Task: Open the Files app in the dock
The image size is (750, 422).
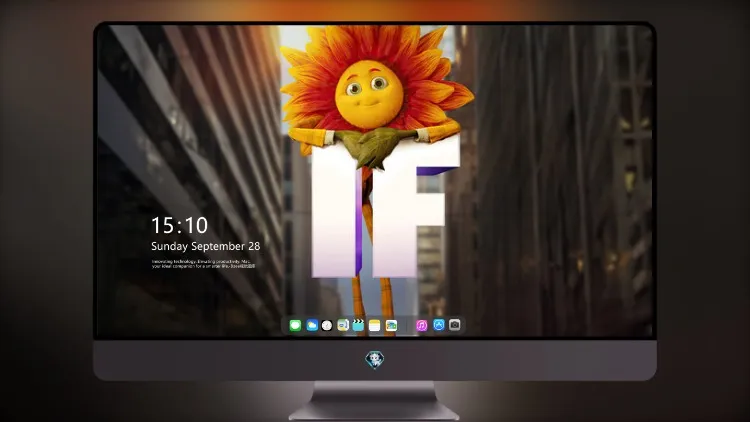Action: (x=391, y=325)
